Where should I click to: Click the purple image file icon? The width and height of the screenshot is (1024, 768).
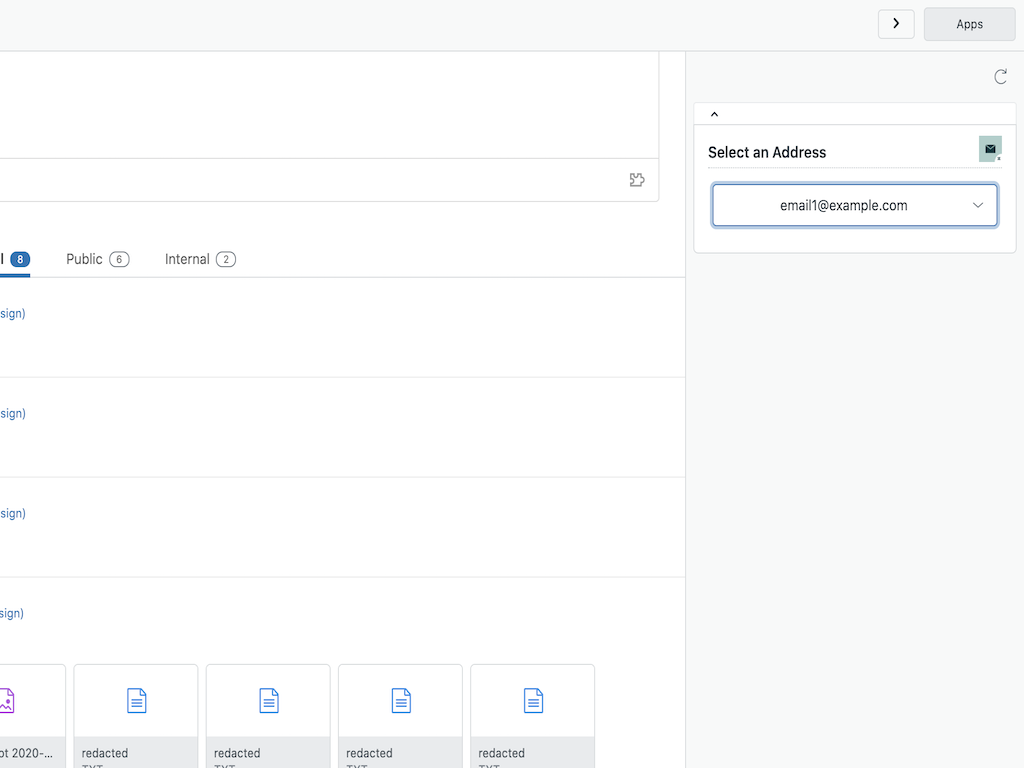click(x=8, y=701)
